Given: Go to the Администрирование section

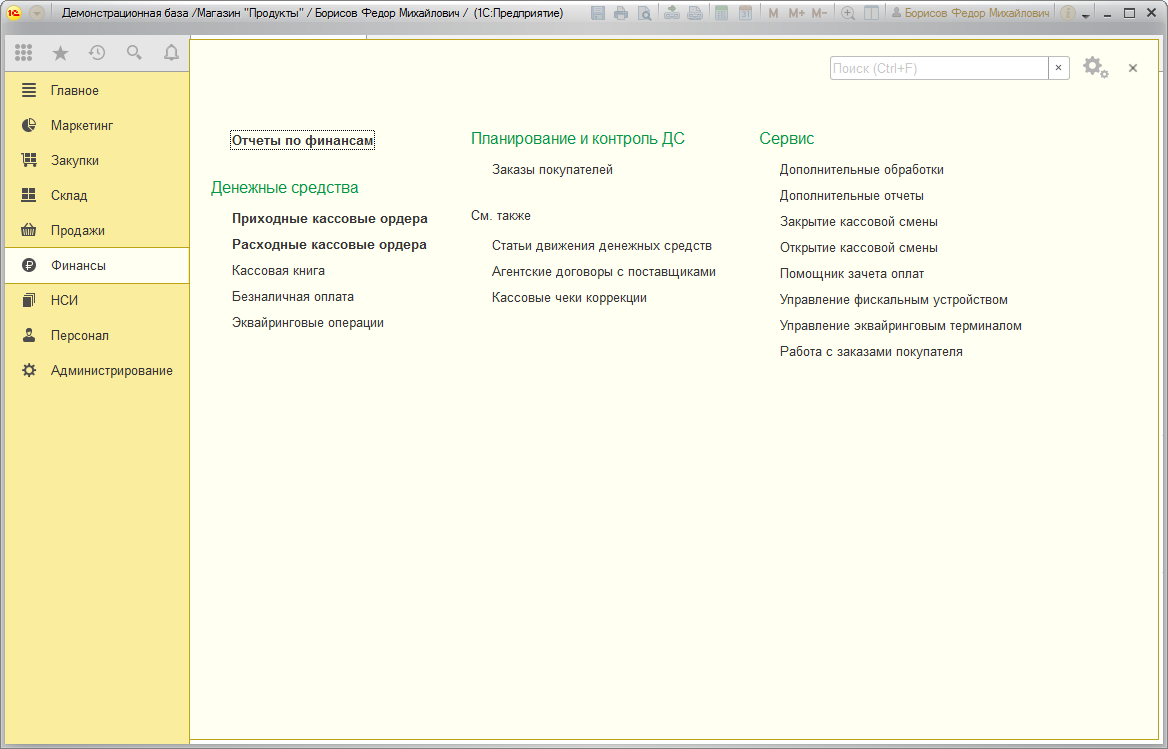Looking at the screenshot, I should click(97, 370).
